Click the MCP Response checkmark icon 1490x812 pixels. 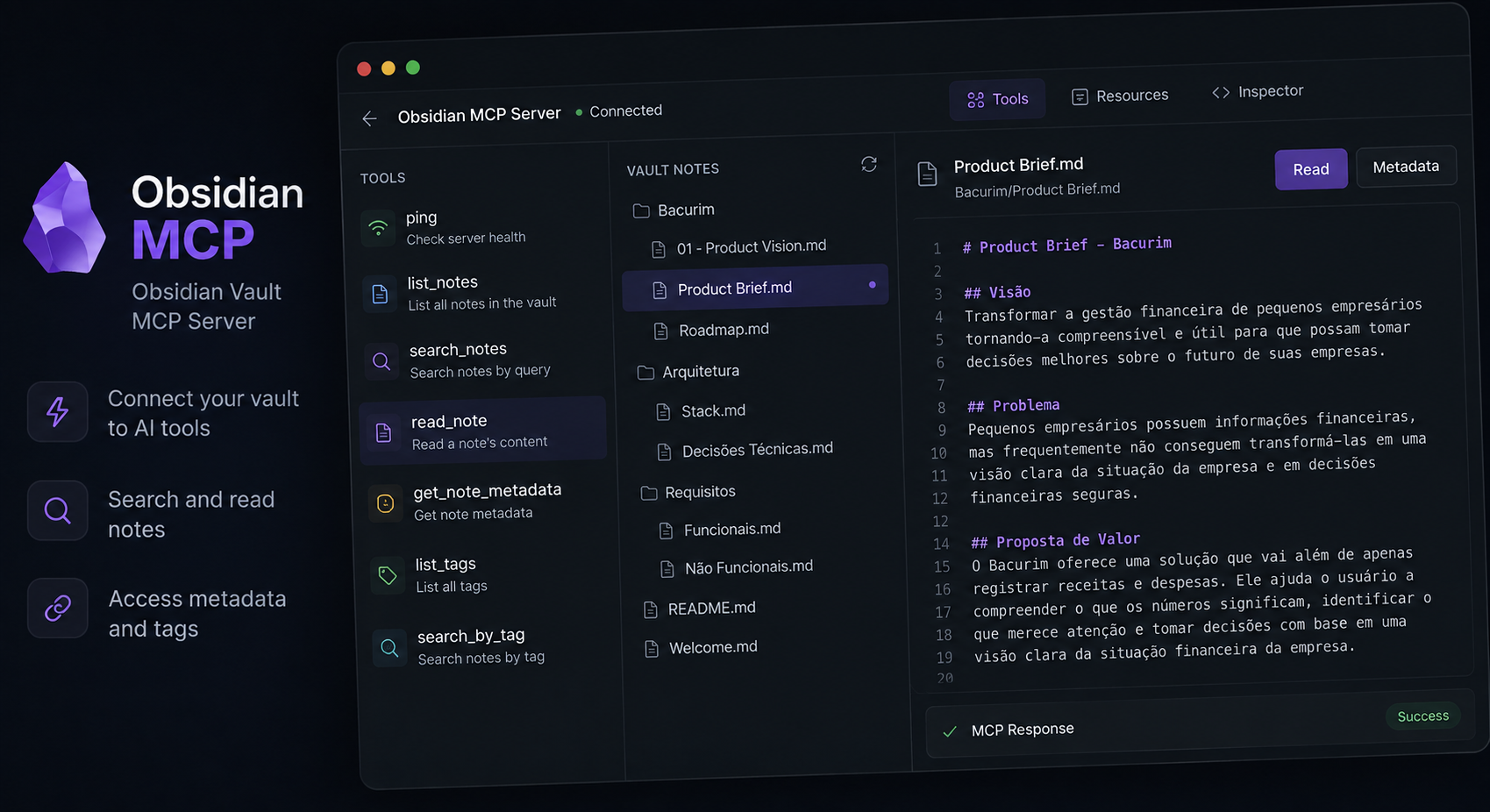(949, 731)
